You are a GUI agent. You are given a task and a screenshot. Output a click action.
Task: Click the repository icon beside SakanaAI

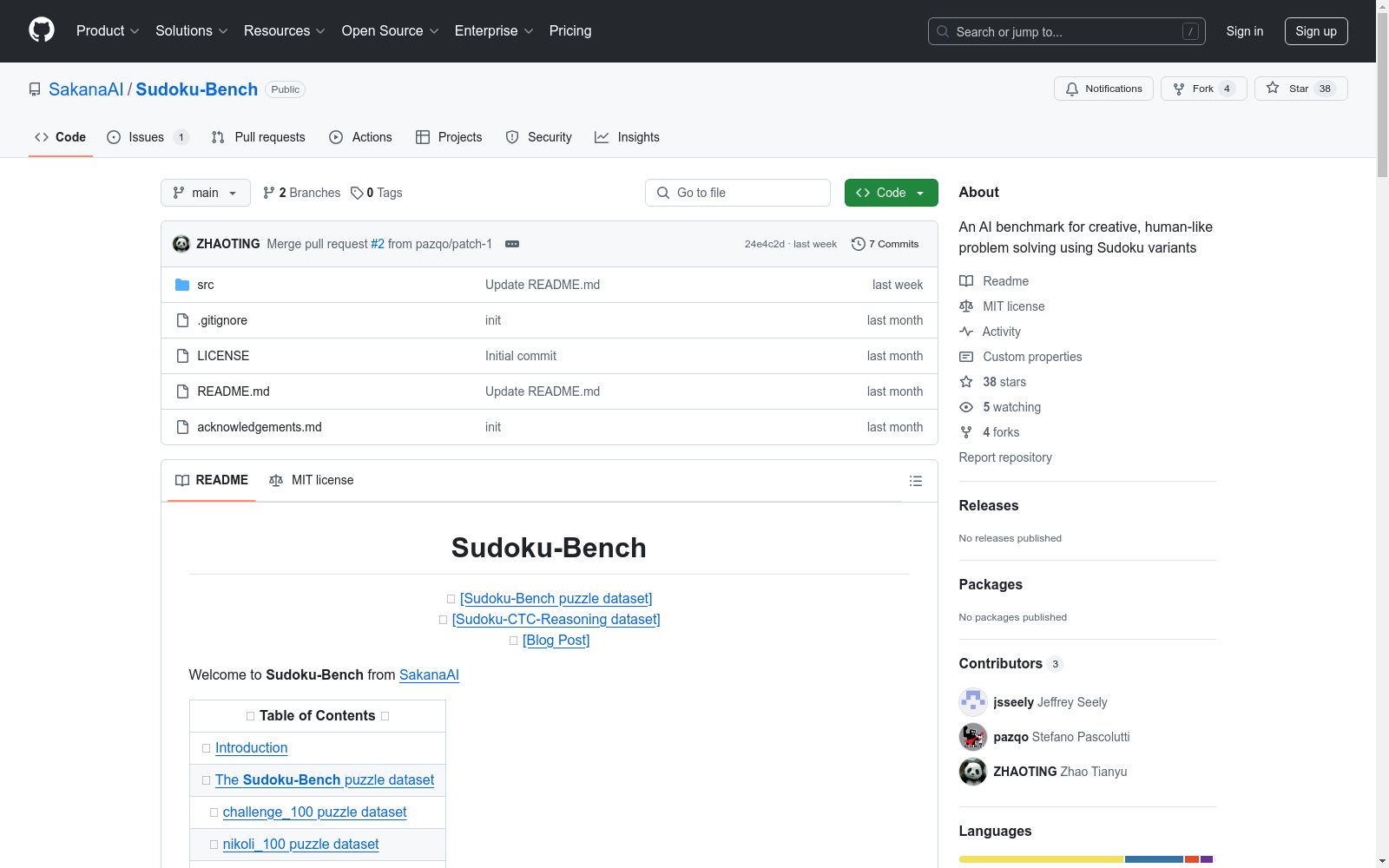coord(35,89)
